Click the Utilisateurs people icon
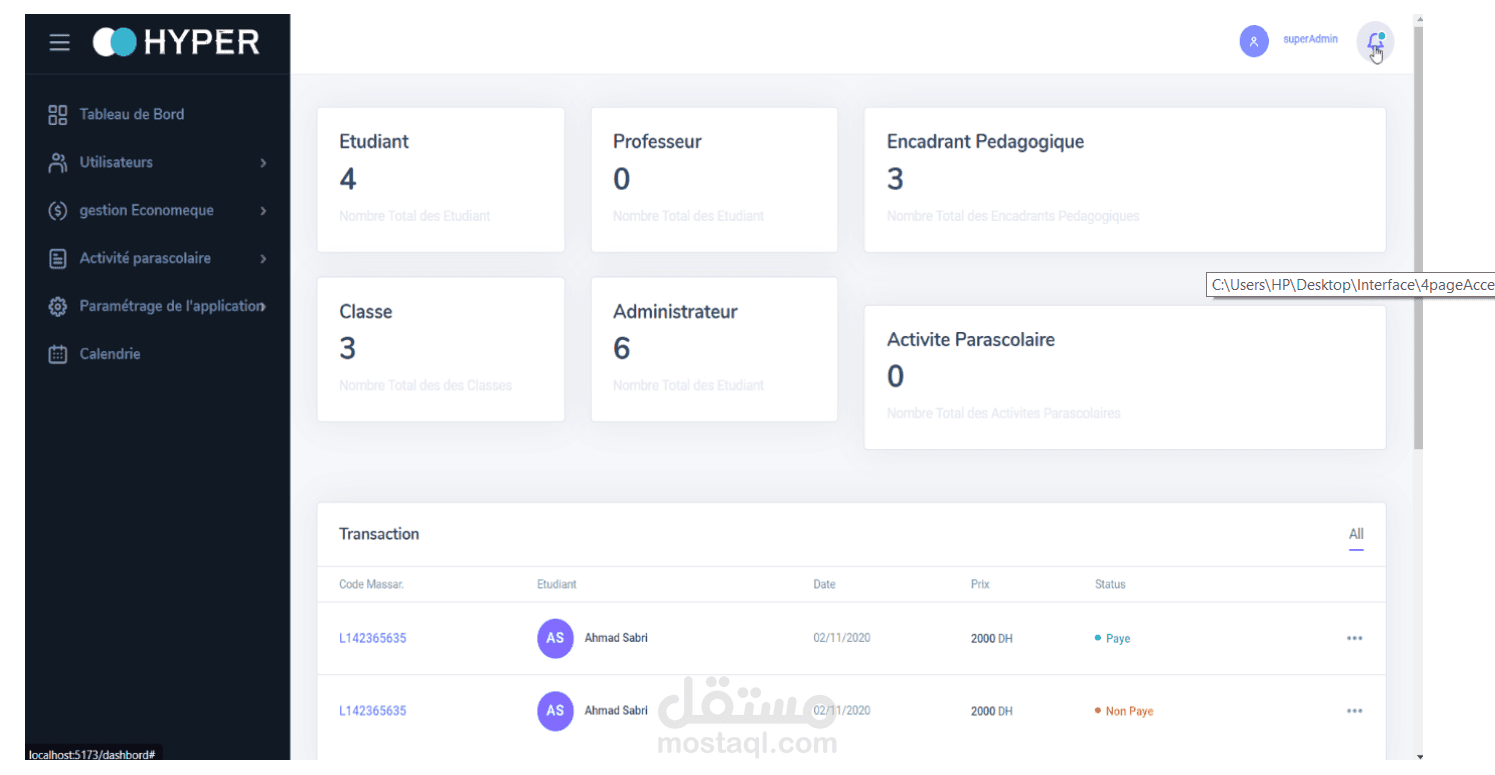This screenshot has width=1495, height=775. tap(57, 162)
